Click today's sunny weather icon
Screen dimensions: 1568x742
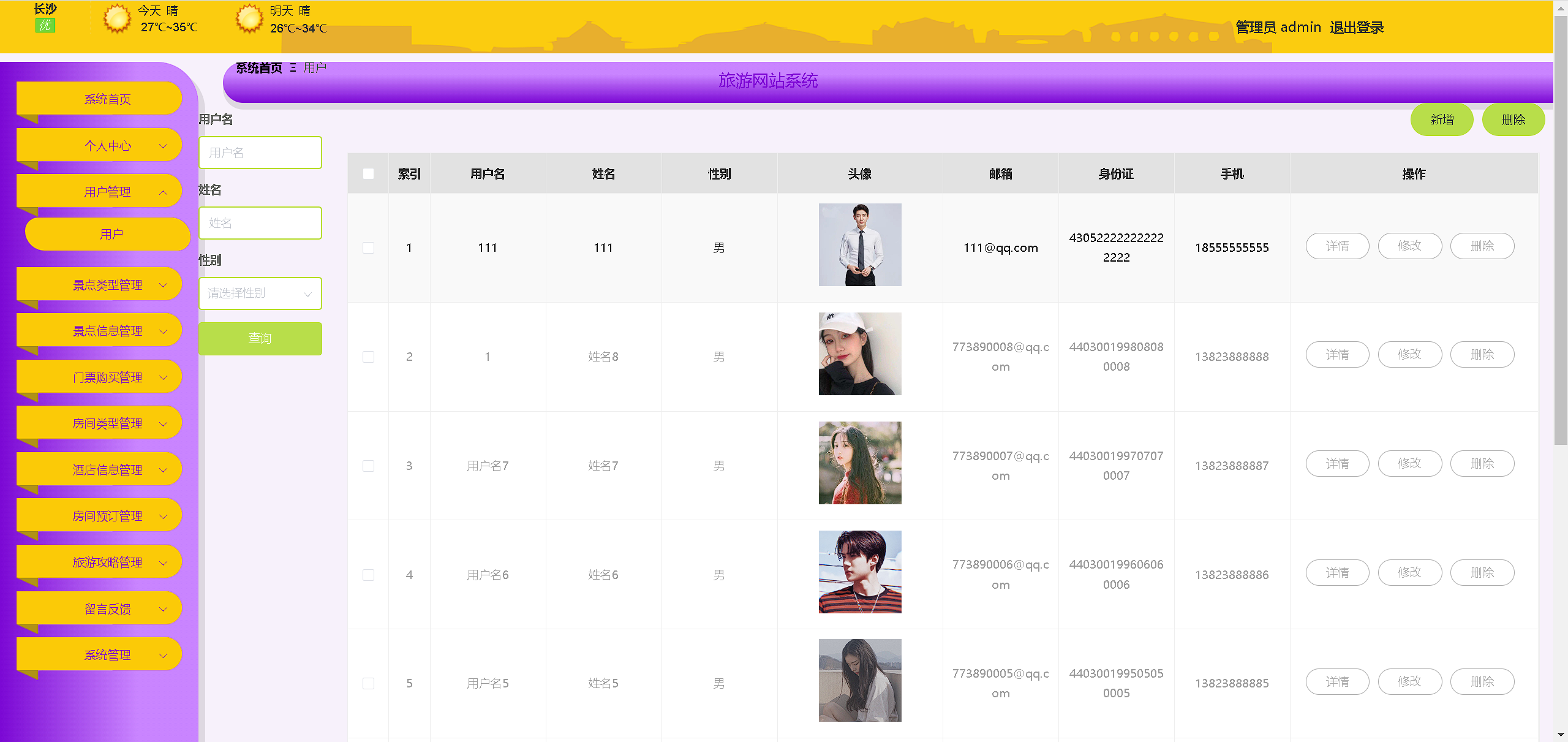(116, 18)
